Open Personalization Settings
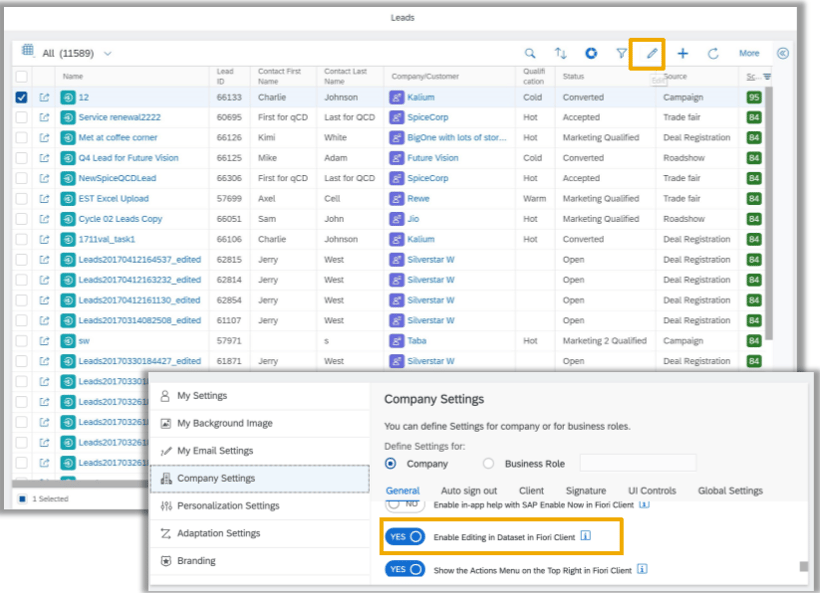 [x=260, y=506]
